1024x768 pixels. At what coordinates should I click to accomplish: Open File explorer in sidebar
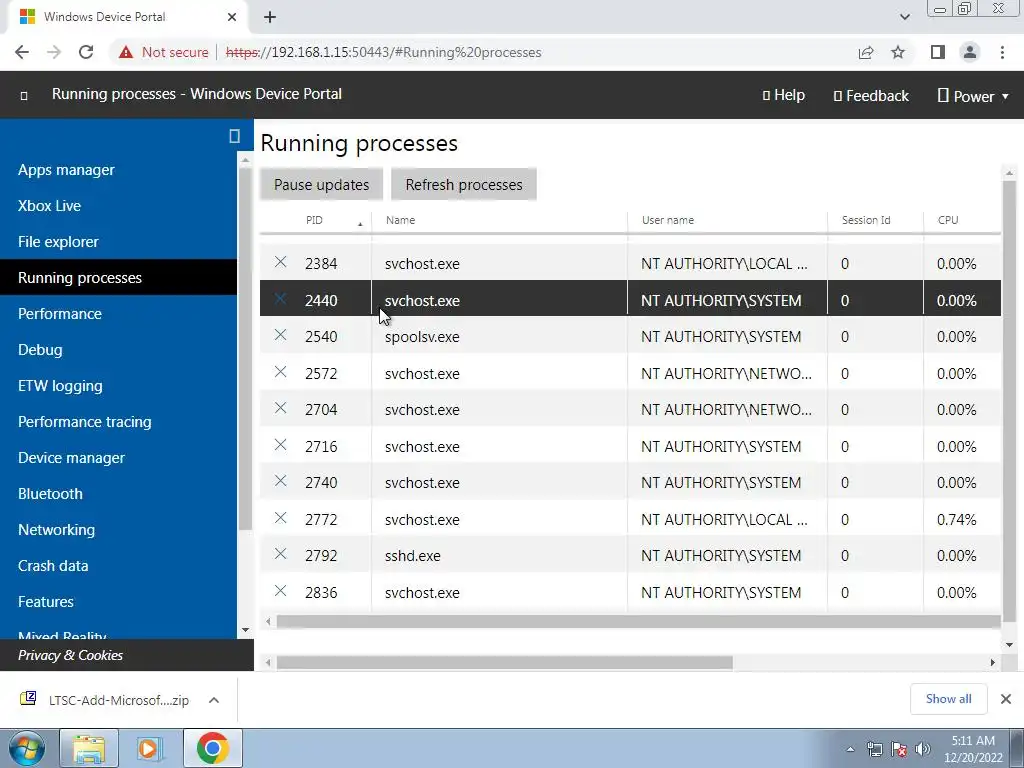(58, 242)
